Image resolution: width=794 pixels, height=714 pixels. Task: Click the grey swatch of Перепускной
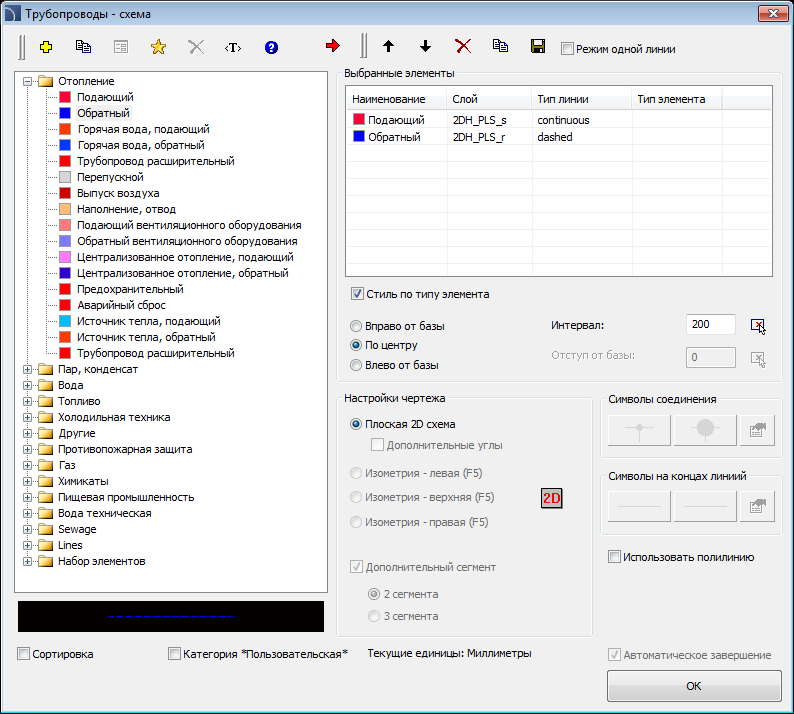[x=65, y=177]
